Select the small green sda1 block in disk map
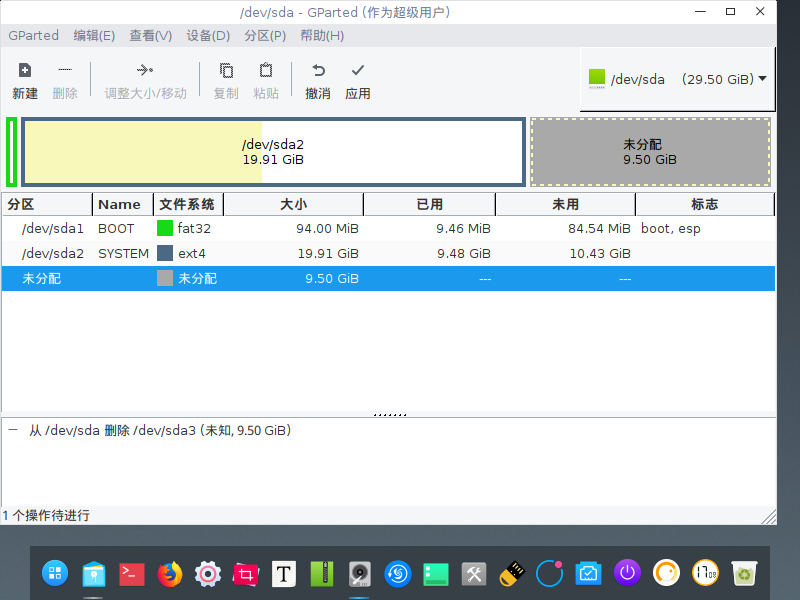This screenshot has width=800, height=600. (x=12, y=152)
